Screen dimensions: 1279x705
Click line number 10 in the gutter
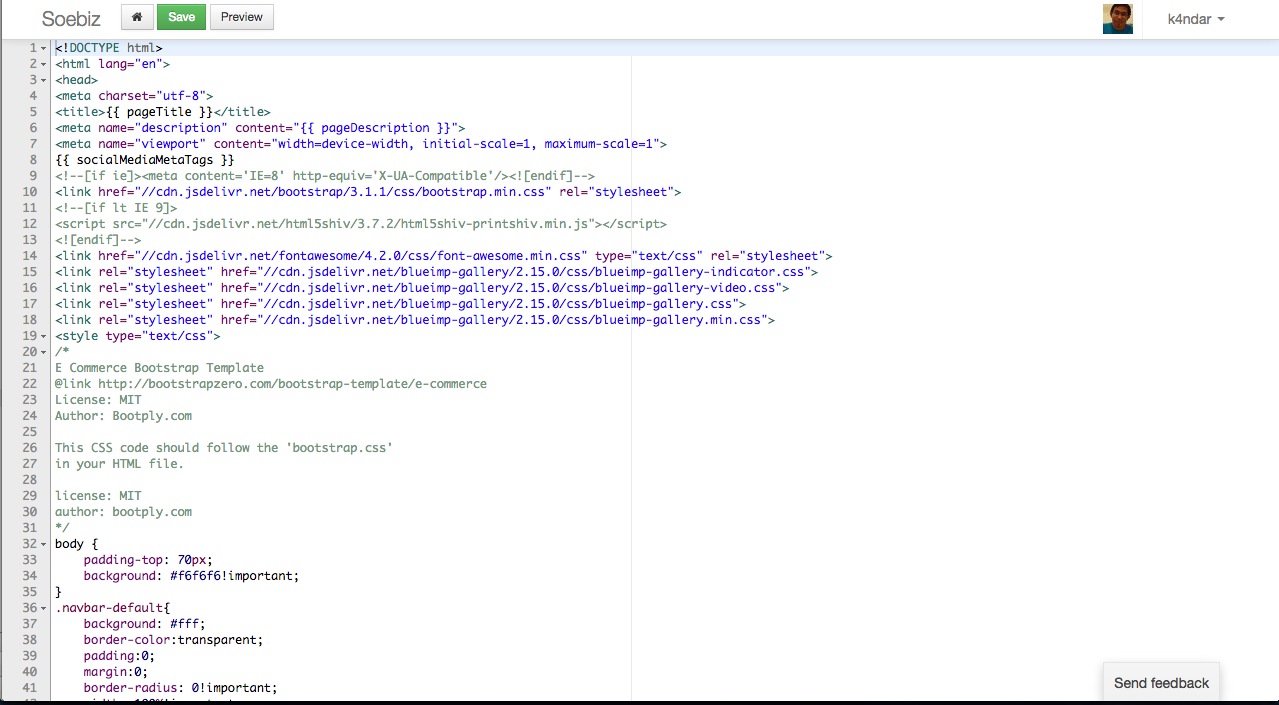[29, 192]
